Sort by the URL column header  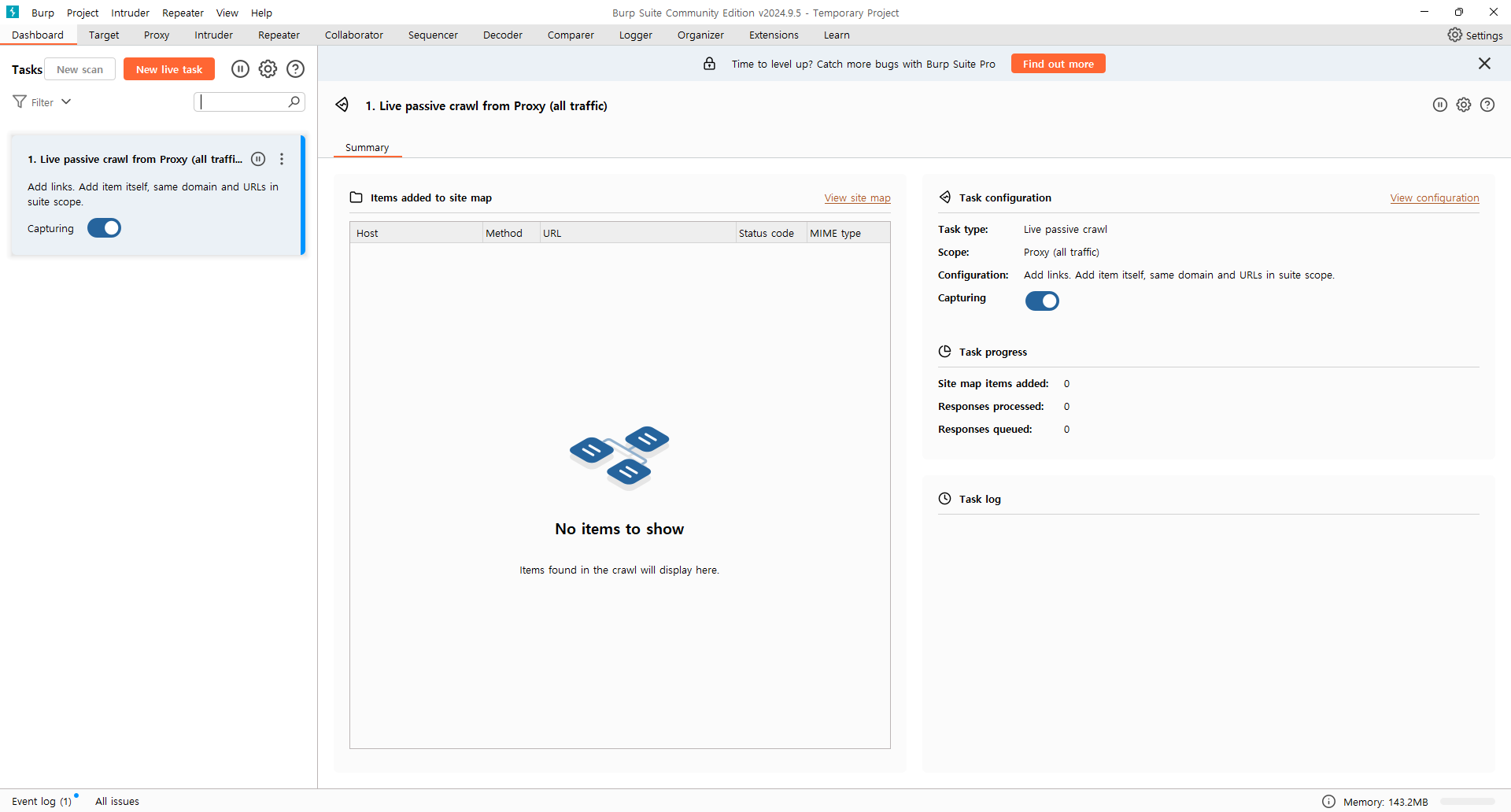637,233
